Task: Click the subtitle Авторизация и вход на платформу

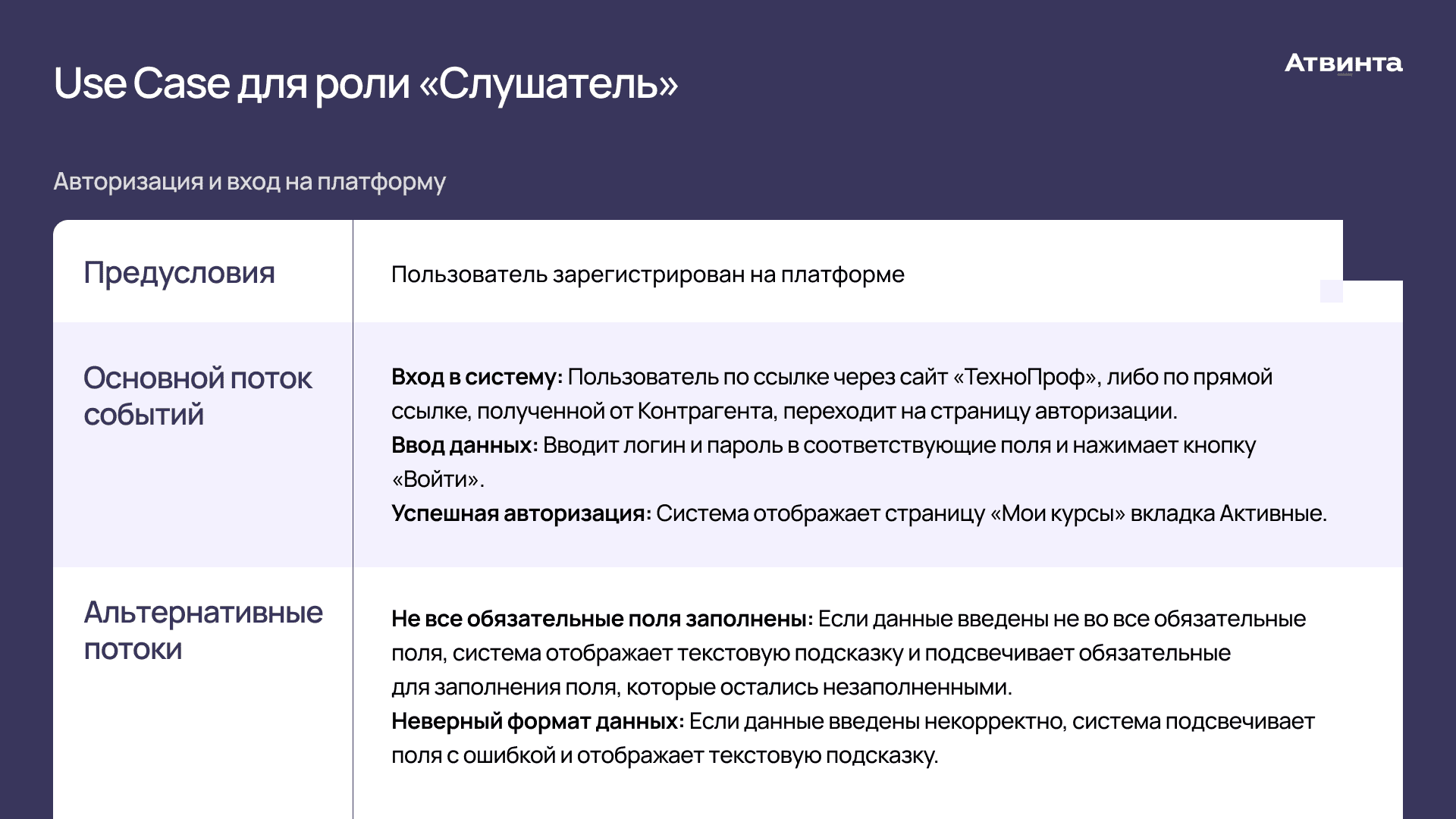Action: click(x=249, y=182)
